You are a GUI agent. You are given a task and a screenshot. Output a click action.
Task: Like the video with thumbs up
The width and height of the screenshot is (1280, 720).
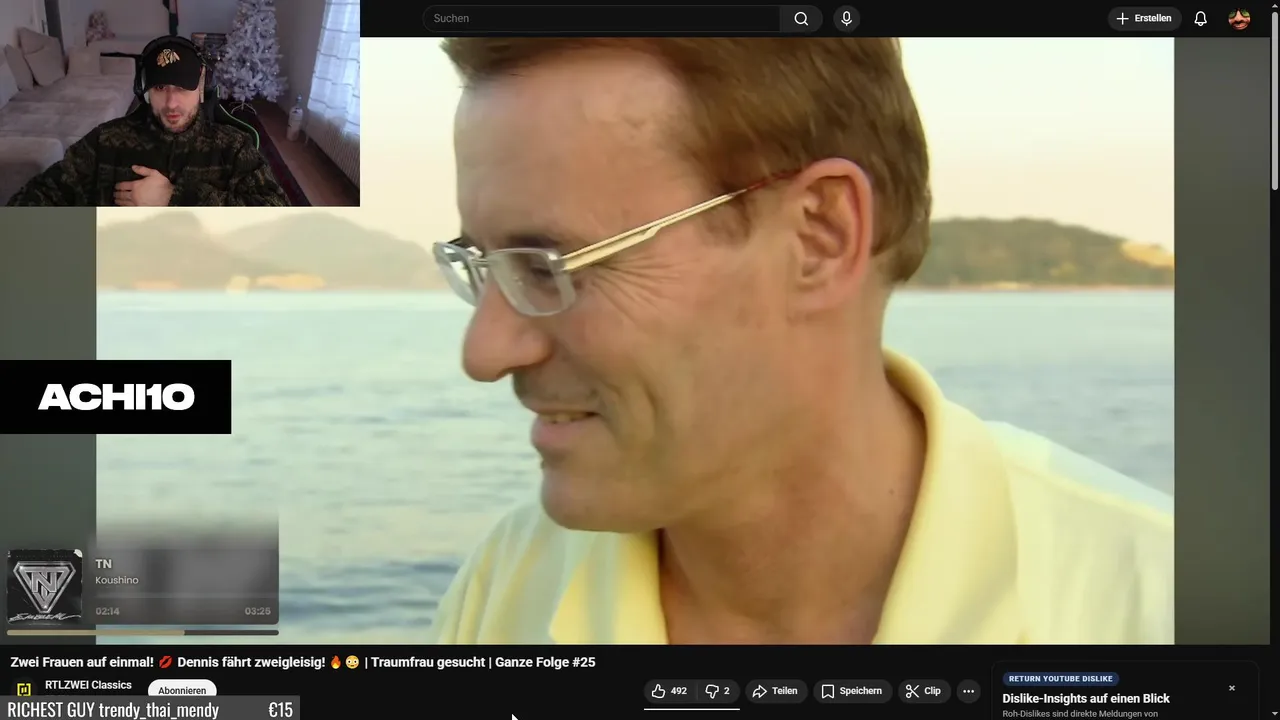(669, 691)
